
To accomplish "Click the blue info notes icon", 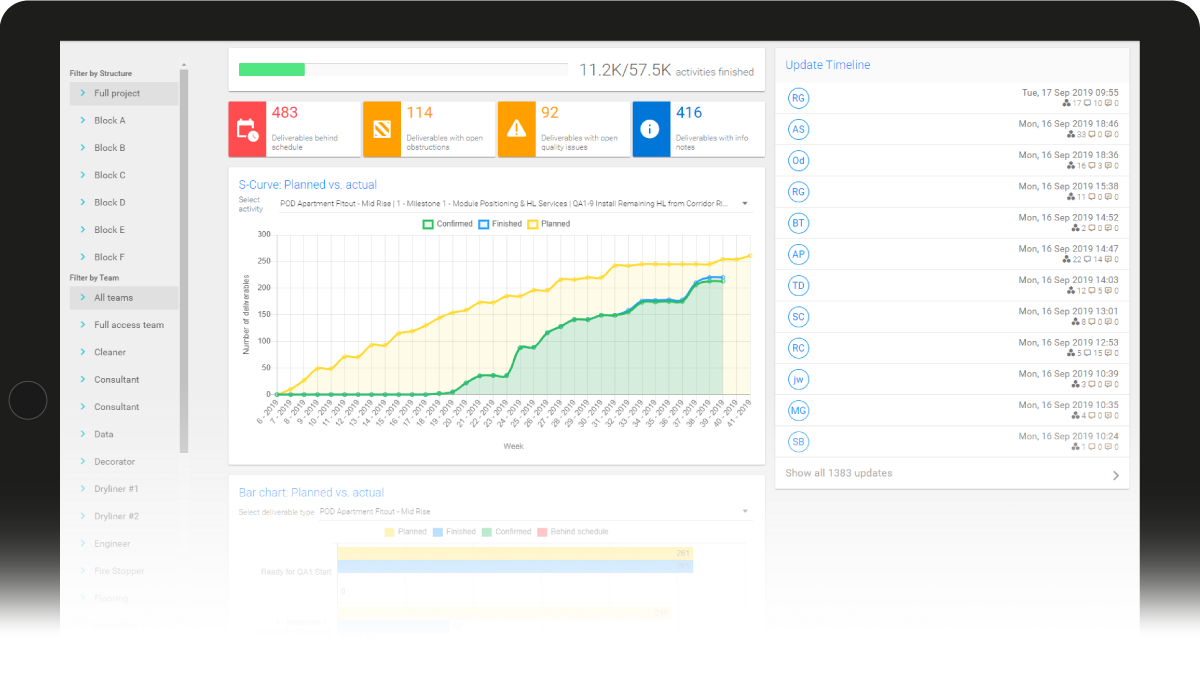I will pyautogui.click(x=651, y=129).
